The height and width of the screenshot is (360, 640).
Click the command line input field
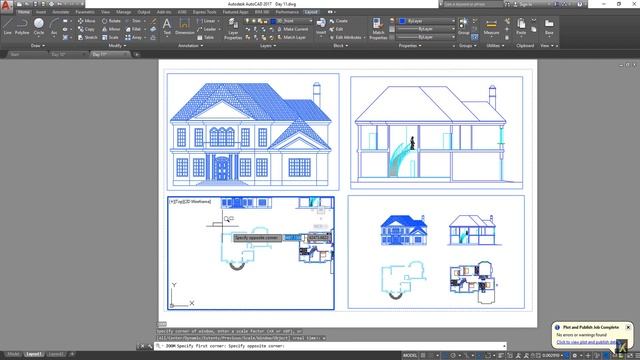pos(331,346)
